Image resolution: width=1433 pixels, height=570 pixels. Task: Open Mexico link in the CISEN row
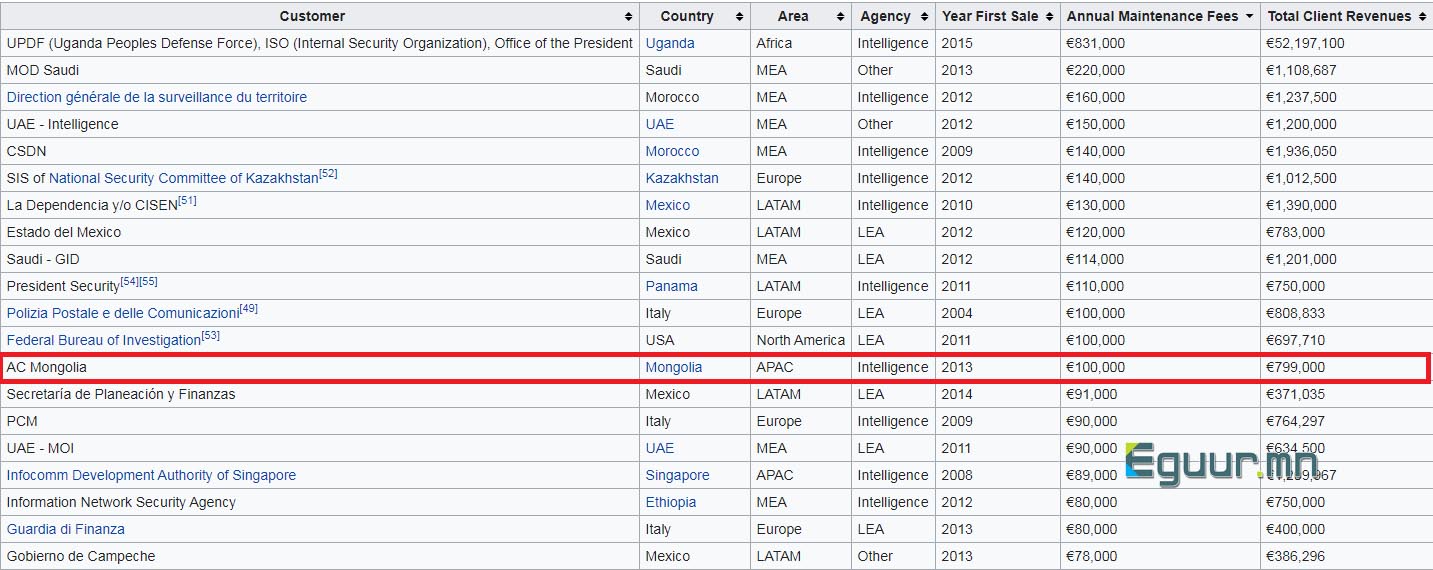click(668, 205)
